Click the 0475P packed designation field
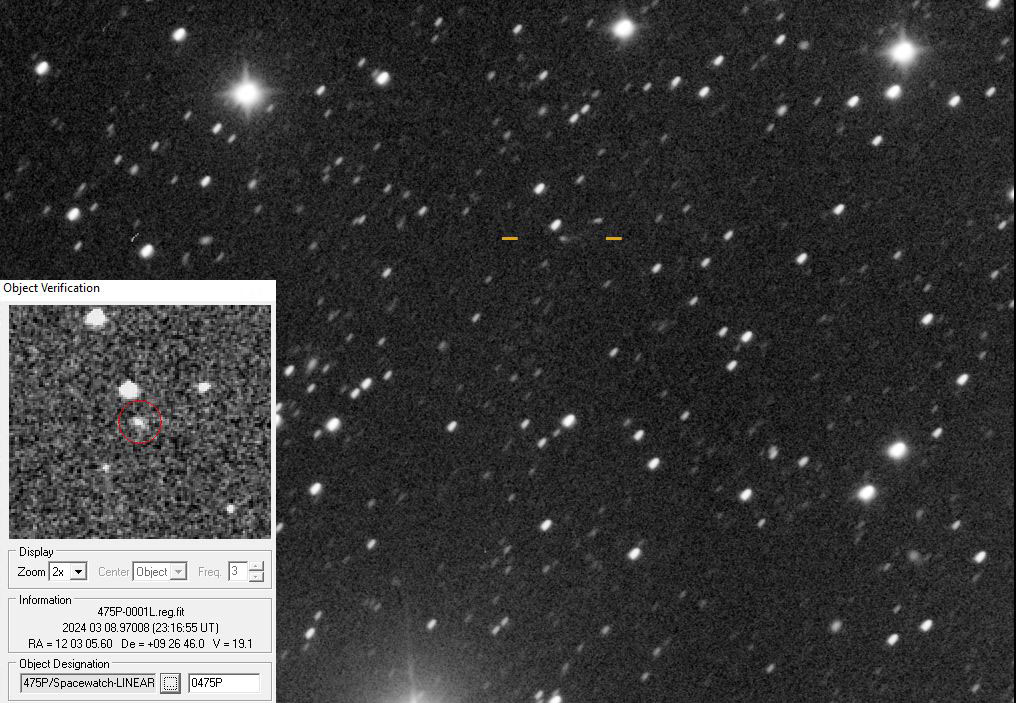Image resolution: width=1016 pixels, height=703 pixels. click(x=224, y=683)
